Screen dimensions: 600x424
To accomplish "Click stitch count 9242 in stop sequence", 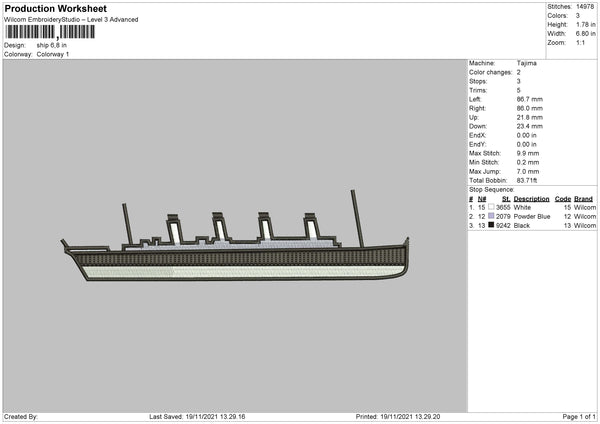I will point(503,226).
